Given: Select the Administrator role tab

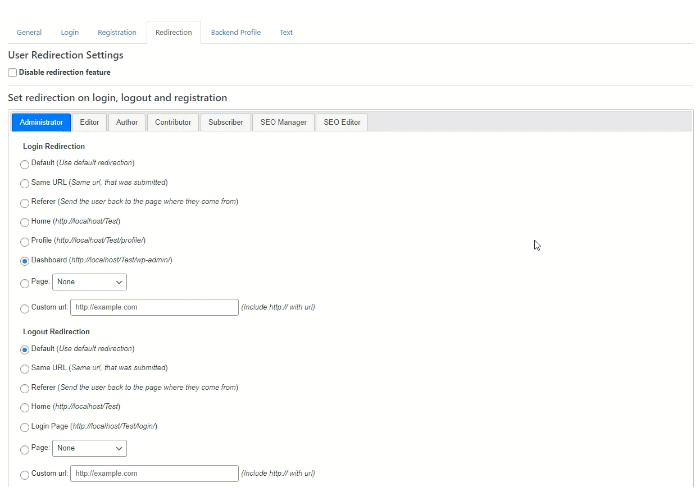Looking at the screenshot, I should (42, 122).
